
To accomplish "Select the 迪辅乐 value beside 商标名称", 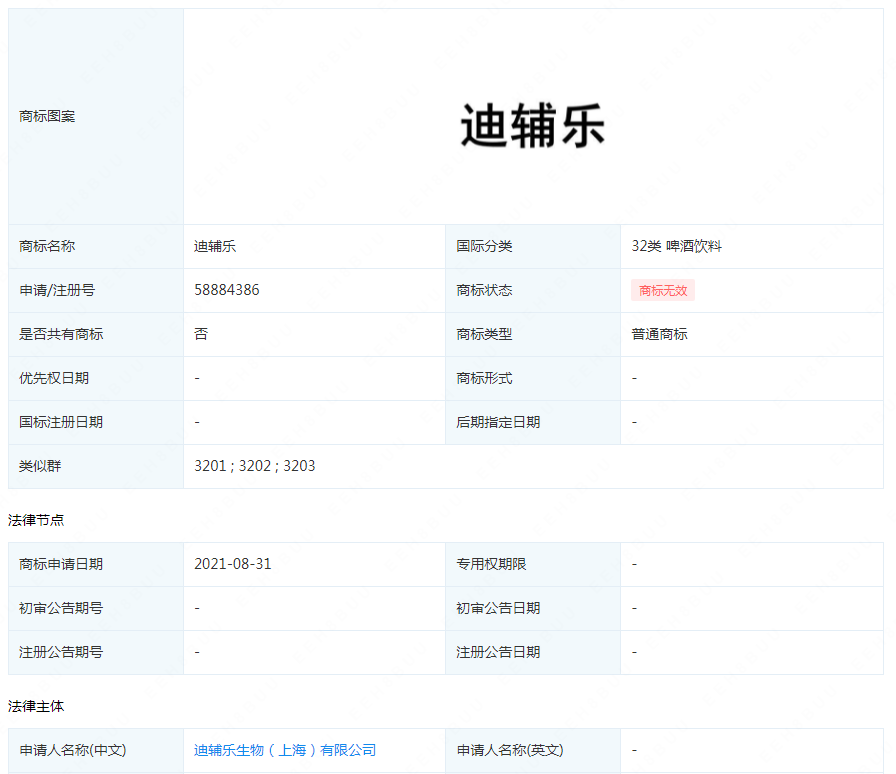I will click(215, 246).
